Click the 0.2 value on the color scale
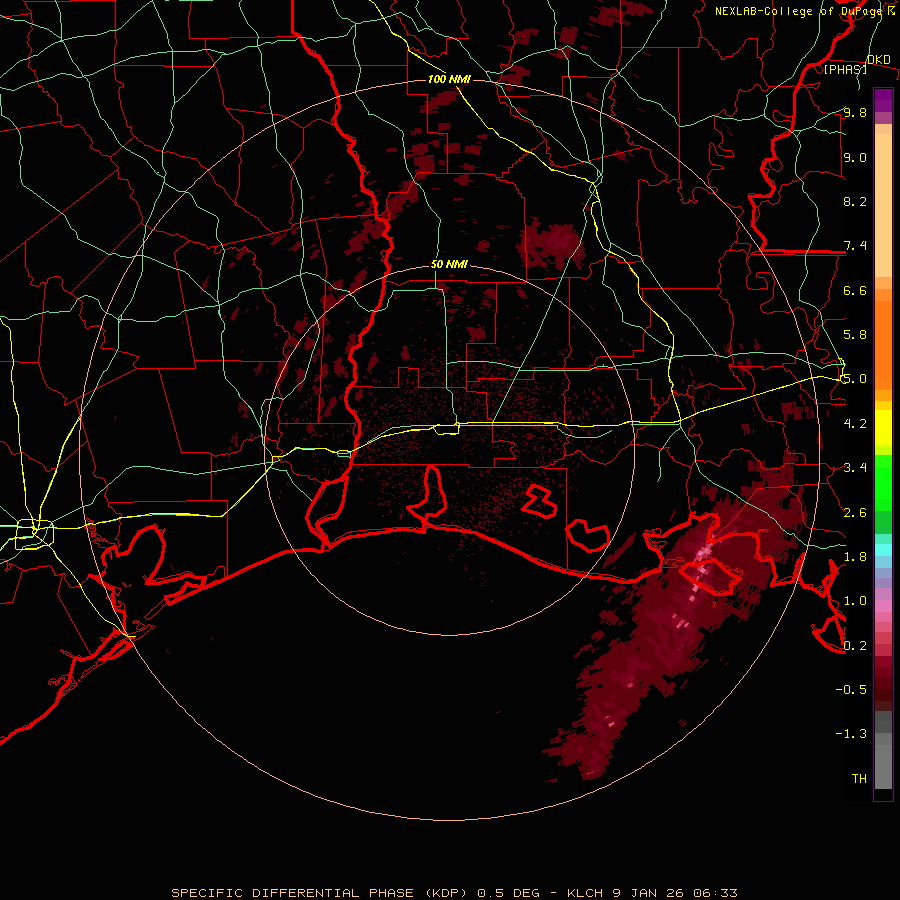900x900 pixels. [855, 646]
